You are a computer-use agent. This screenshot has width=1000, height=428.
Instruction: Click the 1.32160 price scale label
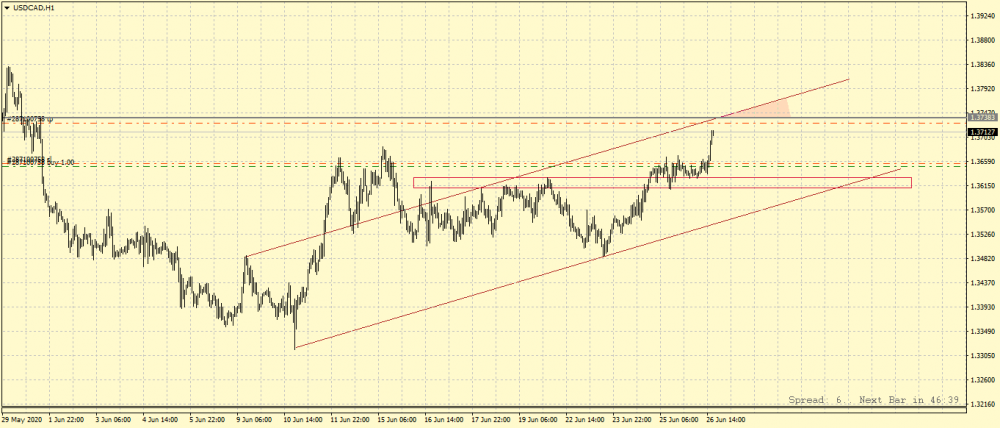(983, 404)
